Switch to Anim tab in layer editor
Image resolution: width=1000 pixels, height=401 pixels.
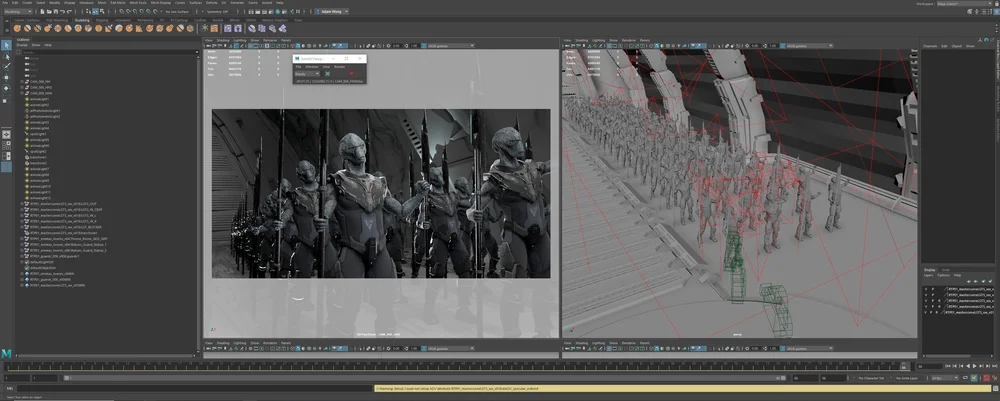coord(946,270)
